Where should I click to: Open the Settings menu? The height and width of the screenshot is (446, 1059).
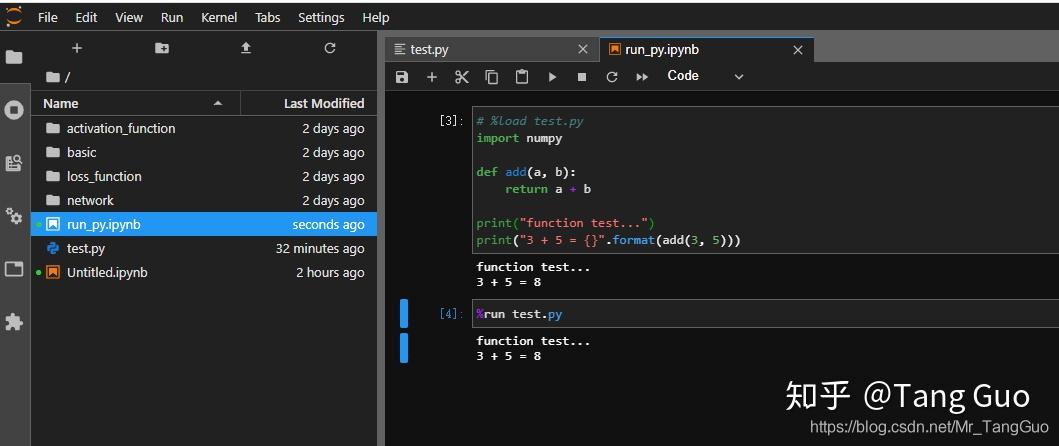pos(321,18)
